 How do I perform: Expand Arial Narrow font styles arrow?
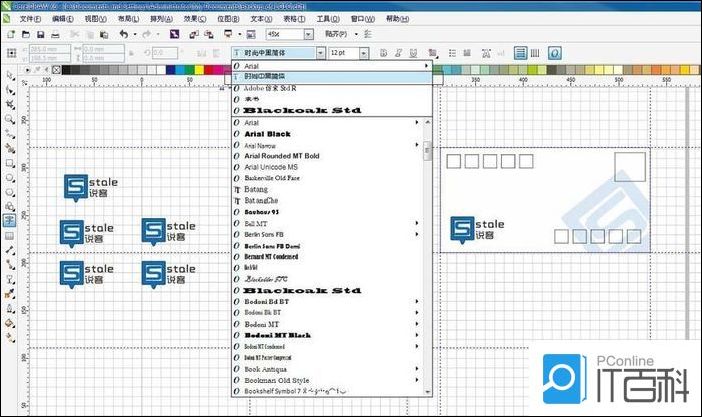(x=417, y=145)
